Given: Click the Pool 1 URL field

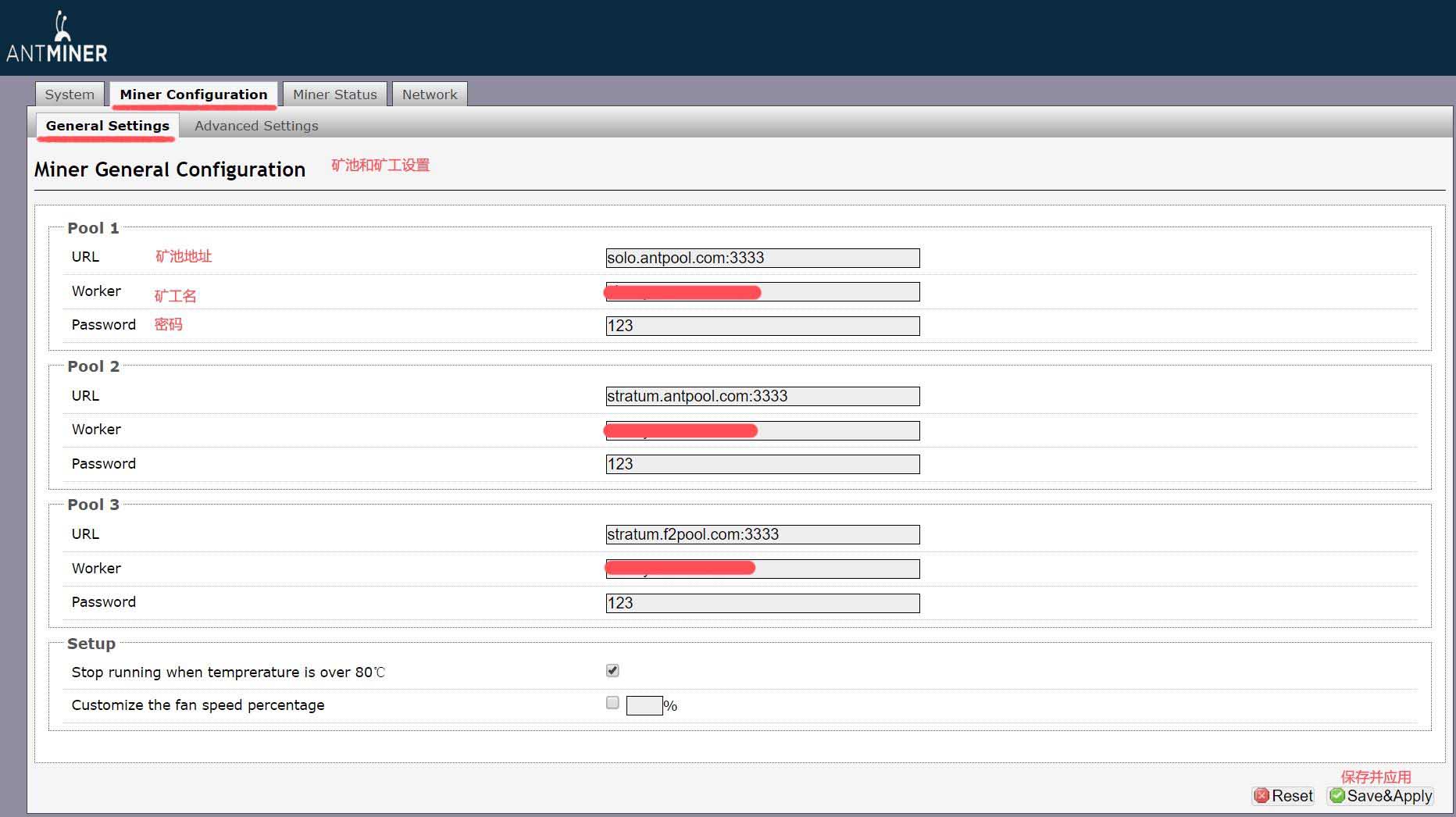Looking at the screenshot, I should [762, 258].
